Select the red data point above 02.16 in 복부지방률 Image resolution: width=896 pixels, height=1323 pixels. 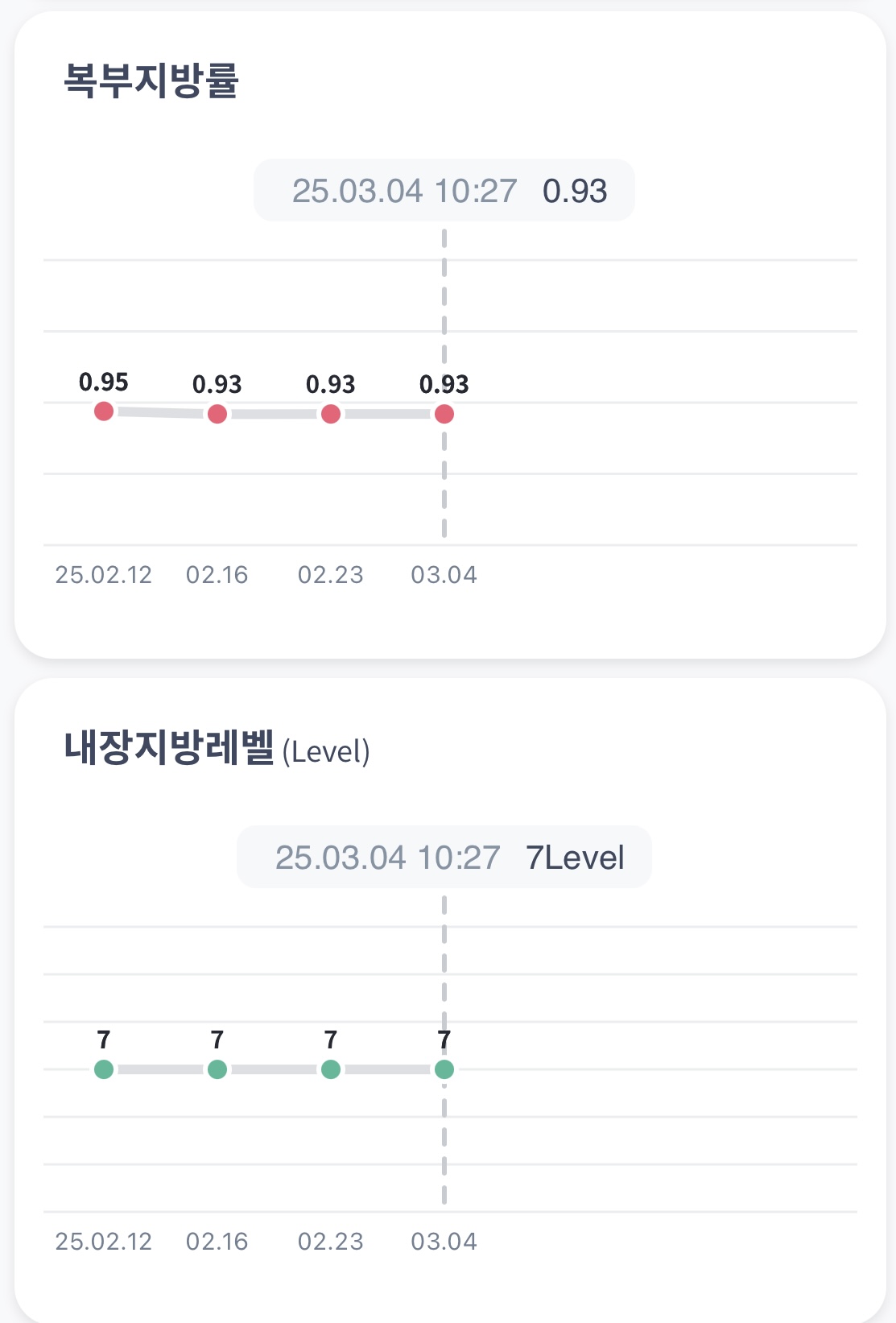[x=217, y=414]
